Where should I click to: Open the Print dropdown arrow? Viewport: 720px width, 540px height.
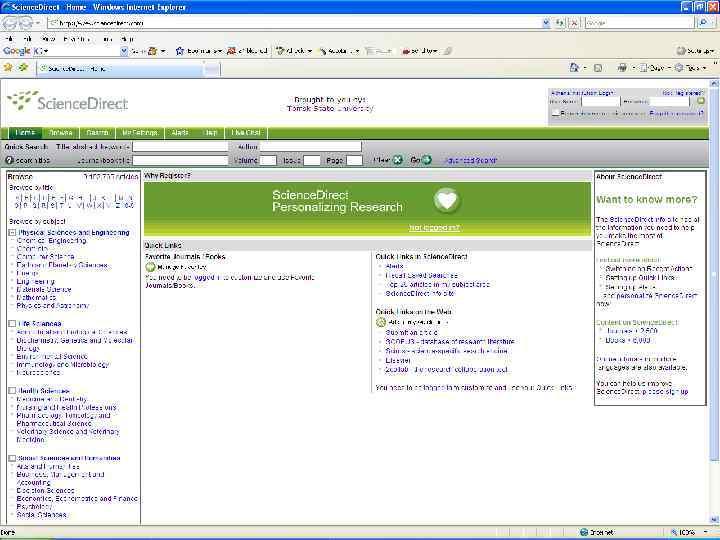point(633,68)
